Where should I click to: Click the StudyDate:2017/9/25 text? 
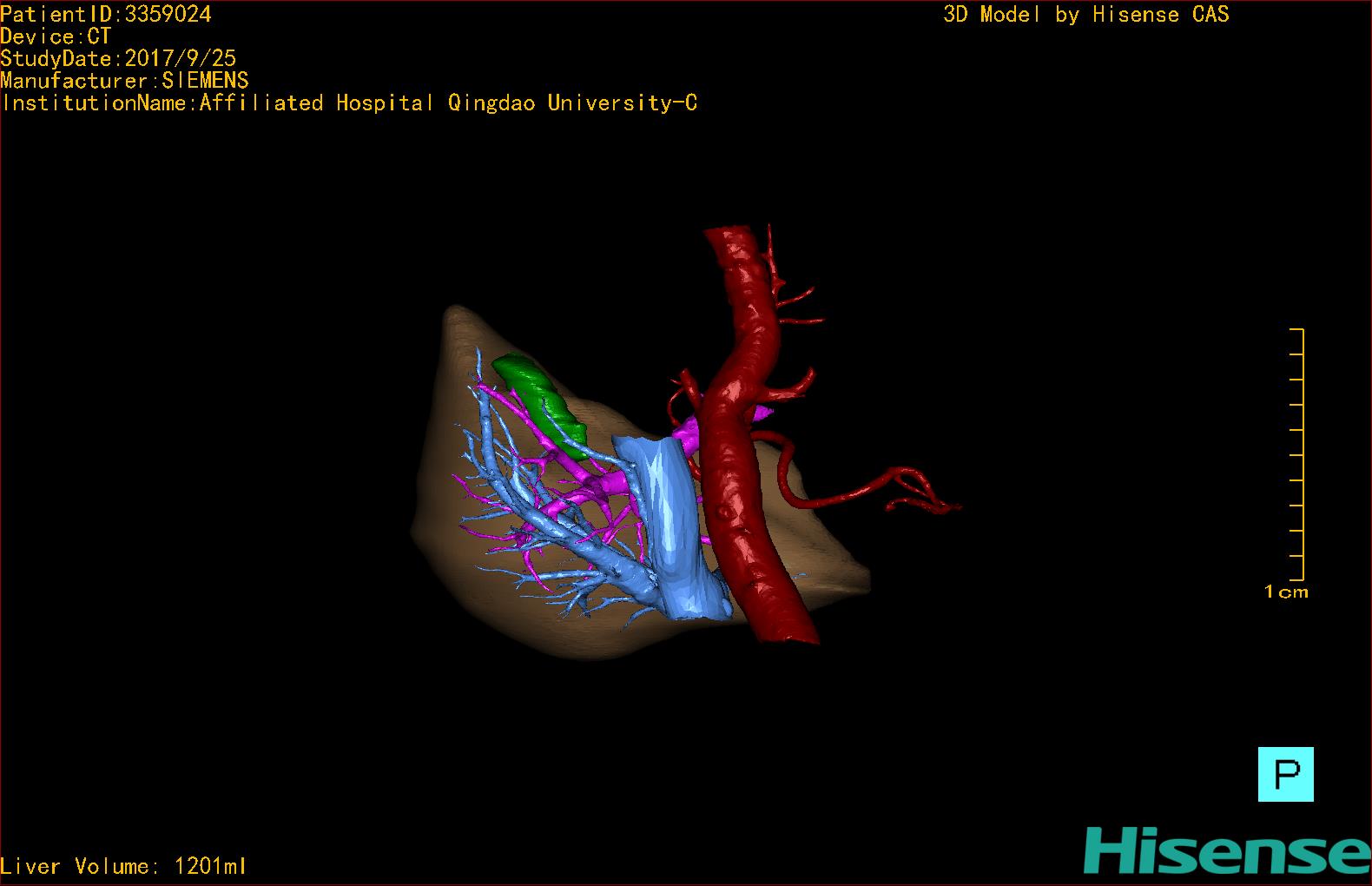(118, 58)
